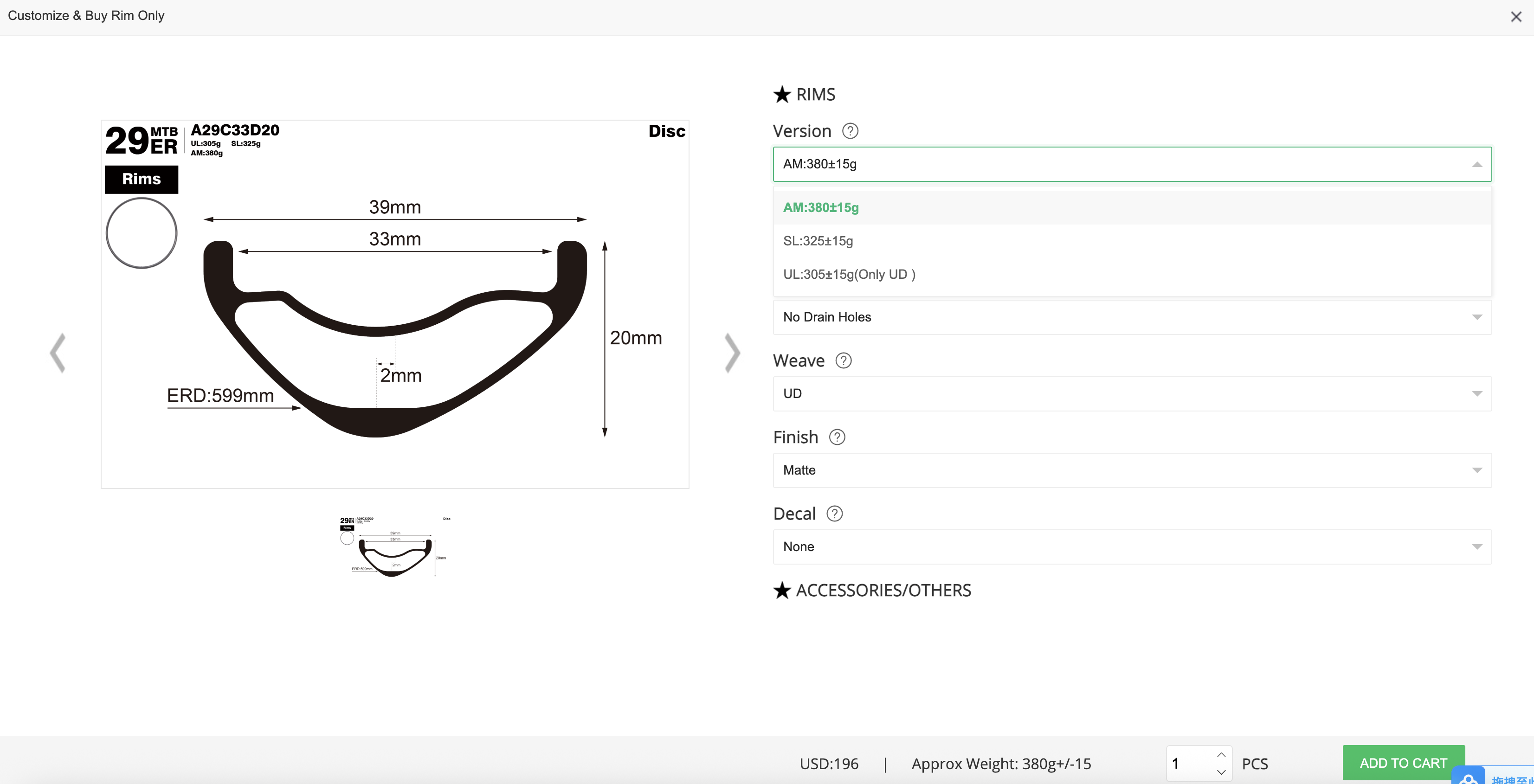1534x784 pixels.
Task: Increase the quantity by one
Action: (x=1221, y=755)
